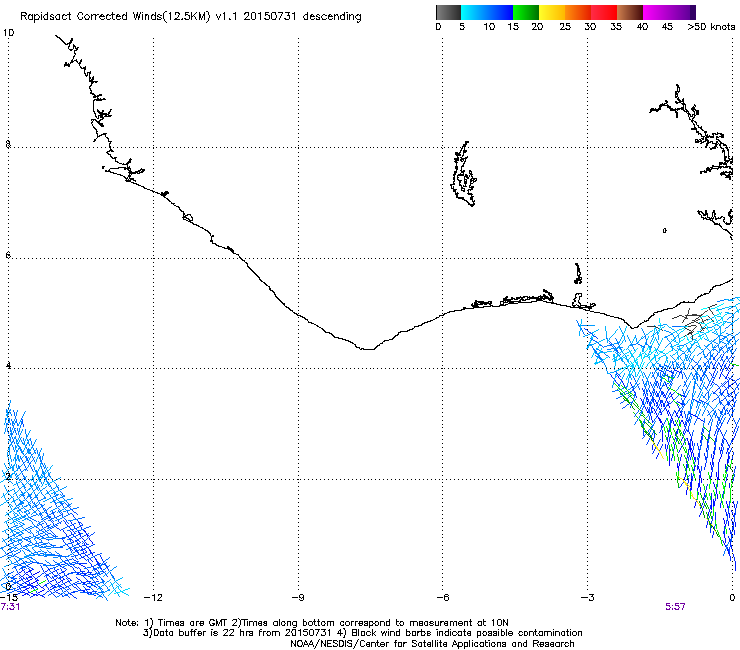Click the purple '7:31' swath time label
740x650 pixels.
click(x=10, y=607)
